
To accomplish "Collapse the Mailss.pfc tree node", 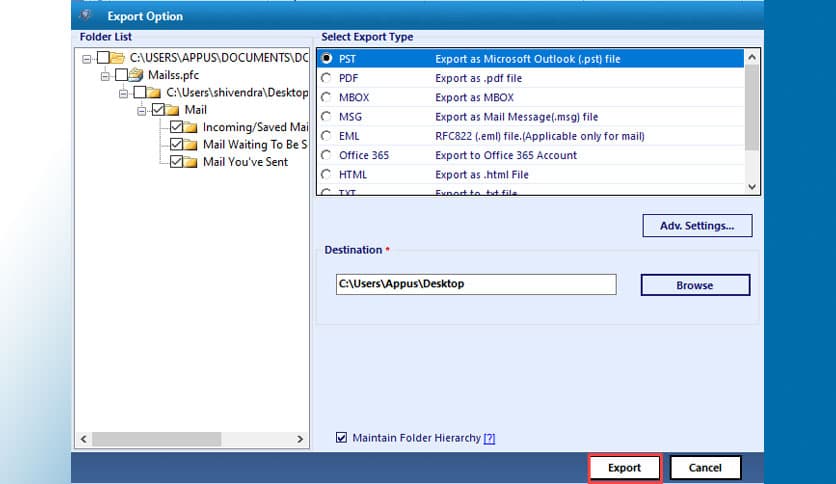I will 105,76.
